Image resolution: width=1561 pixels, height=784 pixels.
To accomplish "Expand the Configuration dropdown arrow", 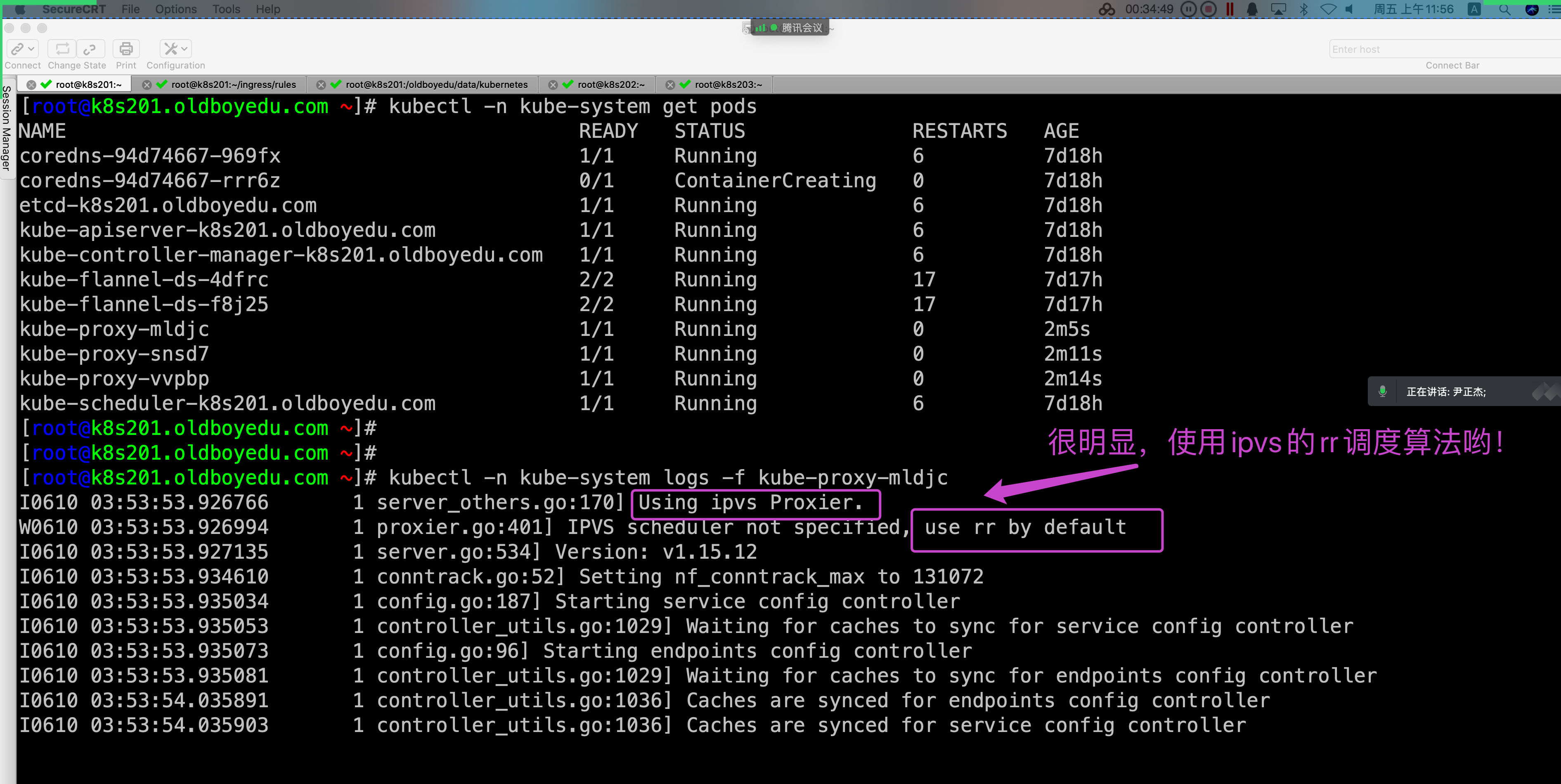I will click(185, 49).
